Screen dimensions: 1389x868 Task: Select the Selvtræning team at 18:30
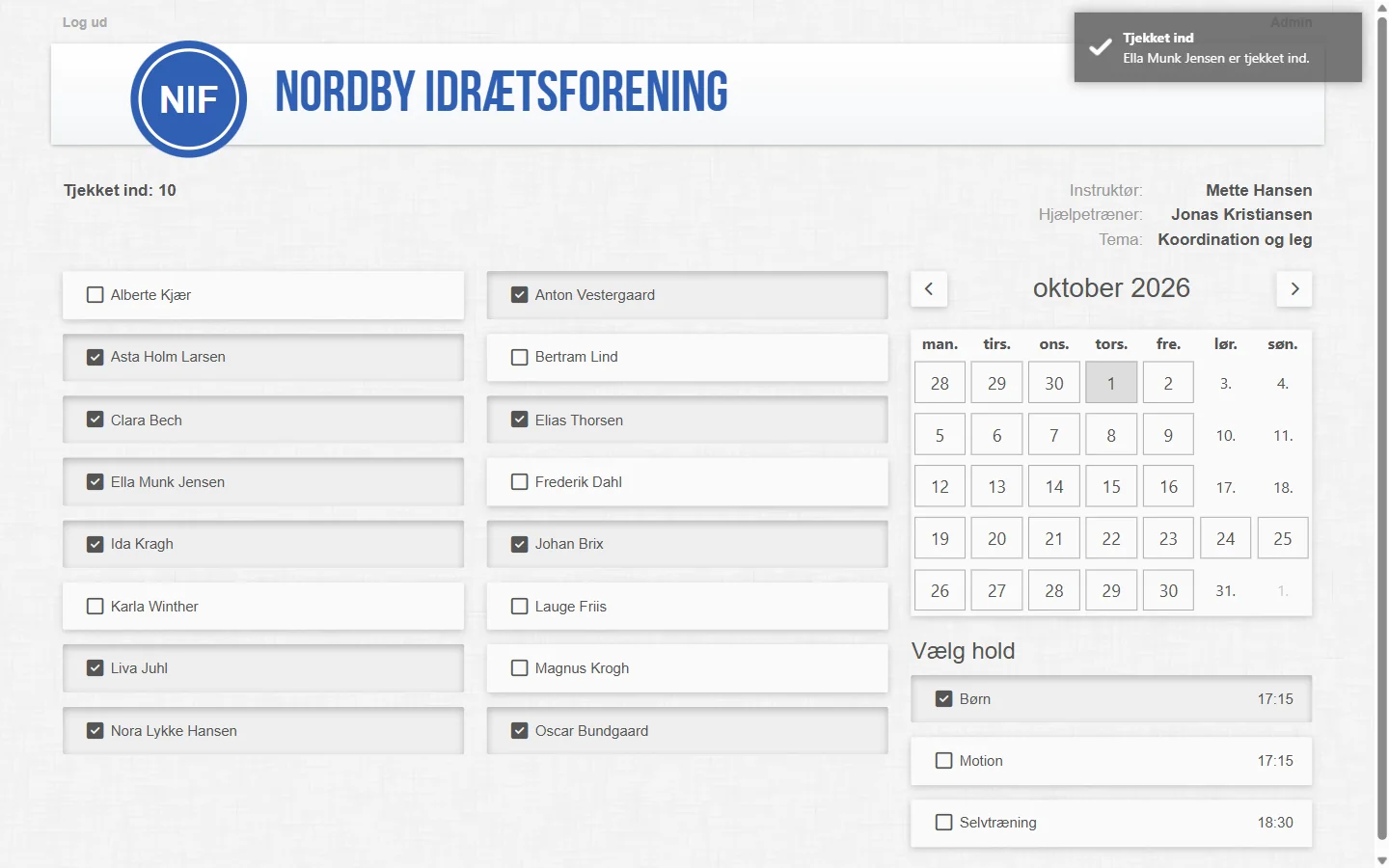1111,823
